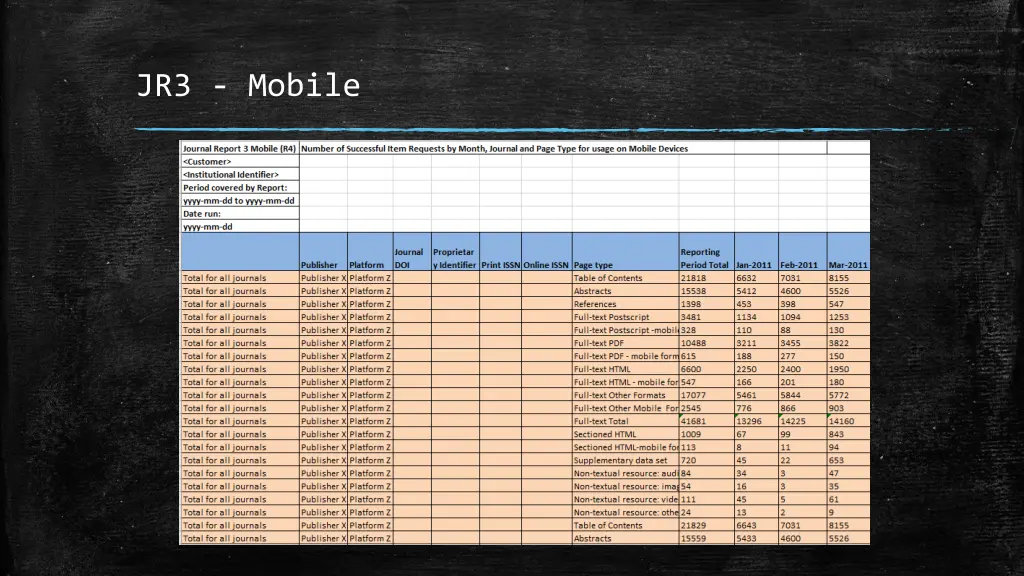
Task: Click the Mar-2011 value "843" for Sectioned HTML
Action: coord(848,434)
